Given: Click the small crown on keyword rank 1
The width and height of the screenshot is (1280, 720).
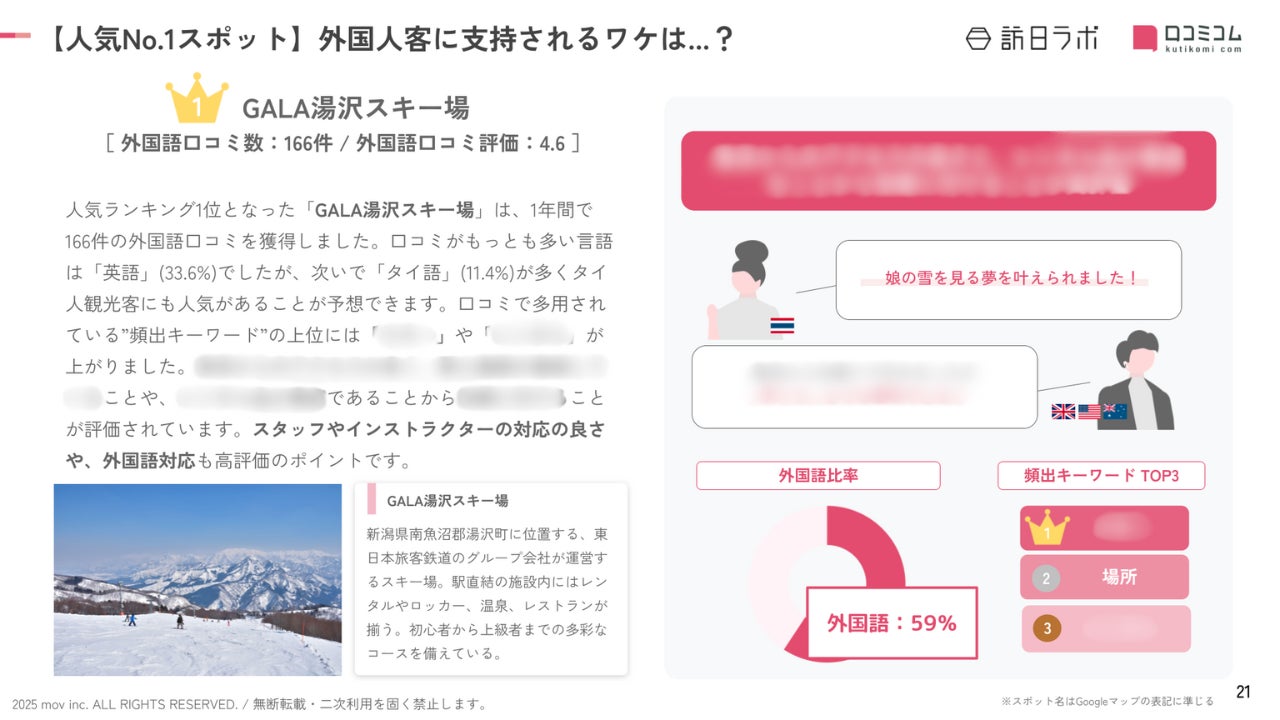Looking at the screenshot, I should 1047,527.
